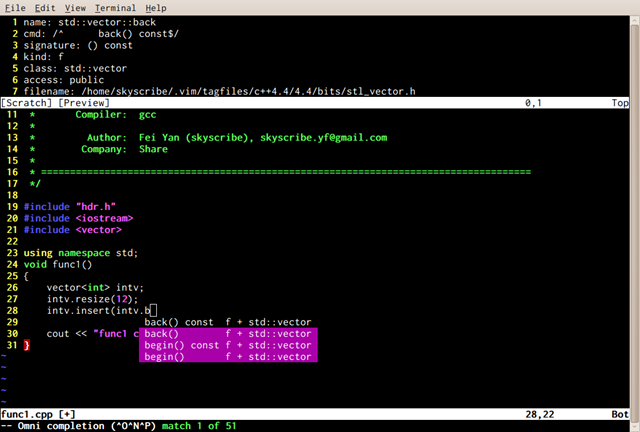Click '#include <iostream>' line
Screen dimensions: 640x432
pyautogui.click(x=78, y=218)
